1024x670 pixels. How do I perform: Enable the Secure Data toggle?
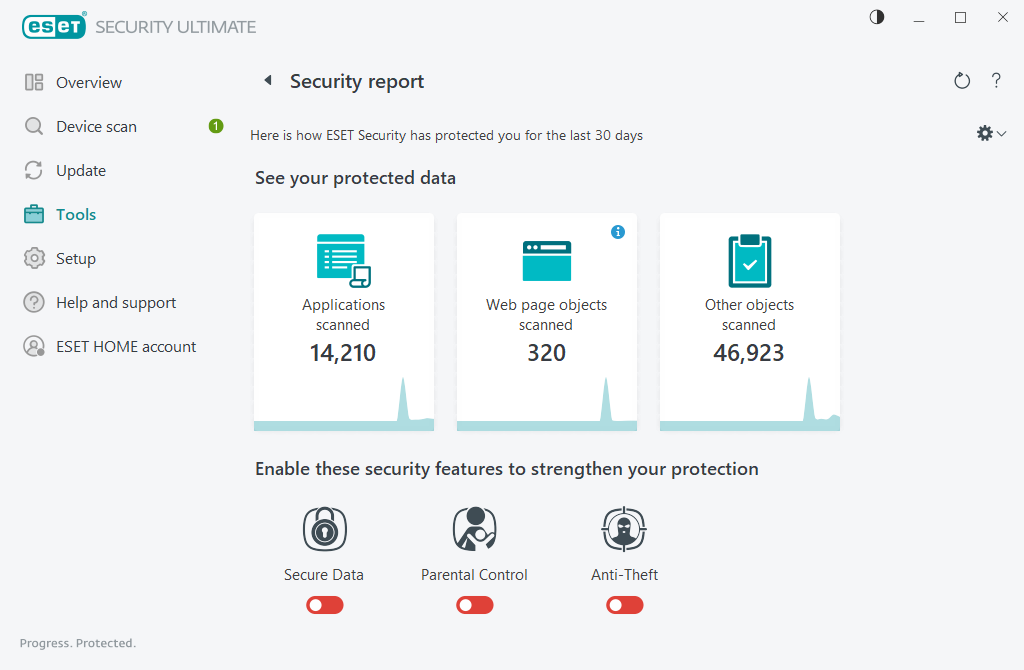pyautogui.click(x=325, y=605)
